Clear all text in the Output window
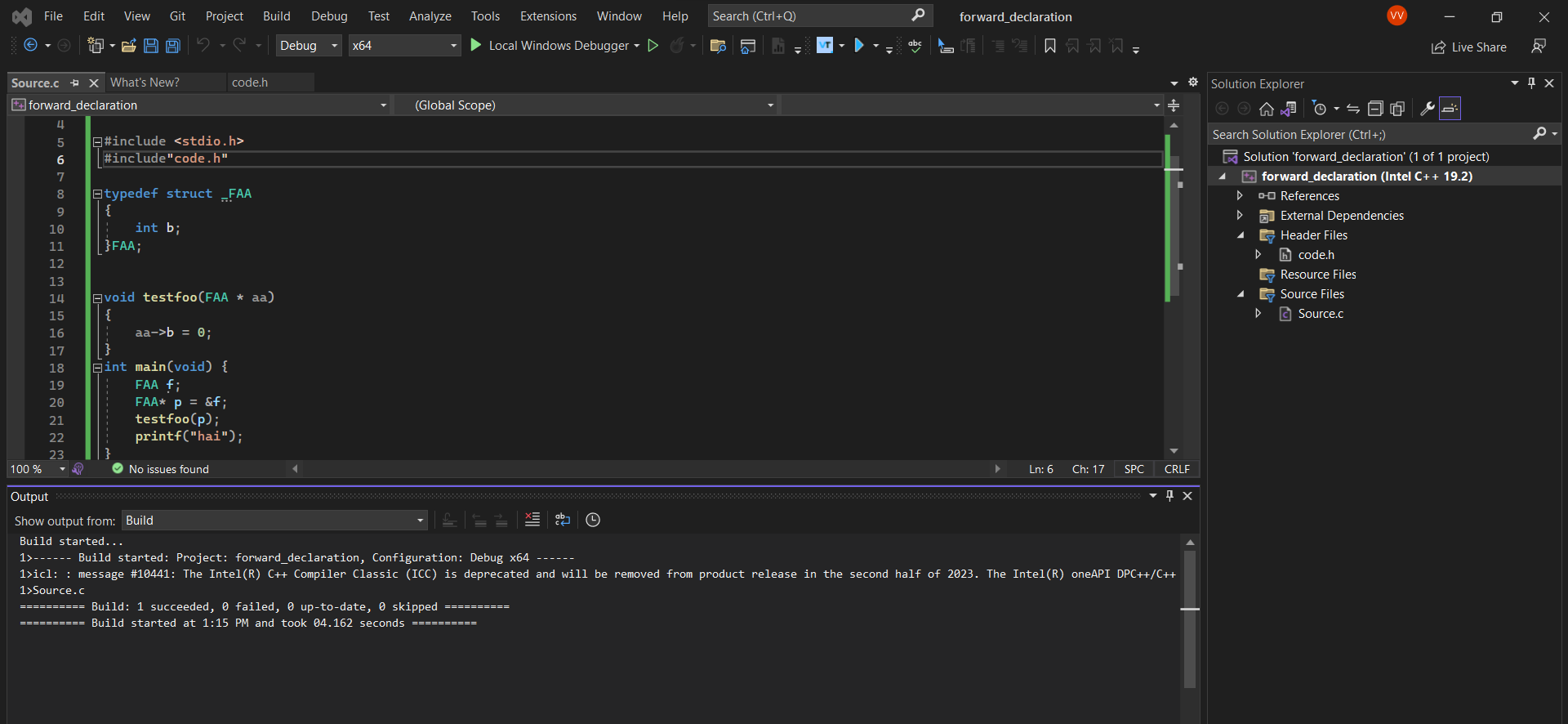1568x724 pixels. click(532, 520)
